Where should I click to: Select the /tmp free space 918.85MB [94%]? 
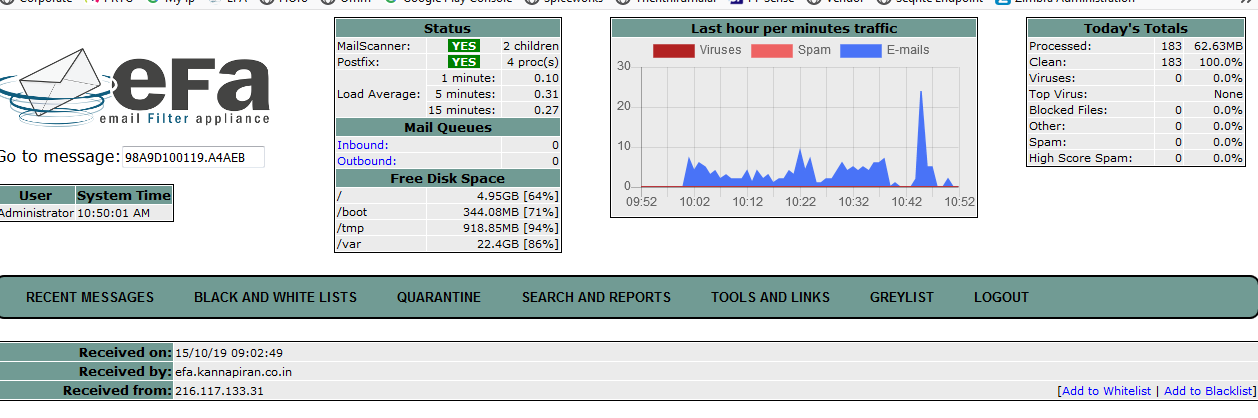coord(510,228)
